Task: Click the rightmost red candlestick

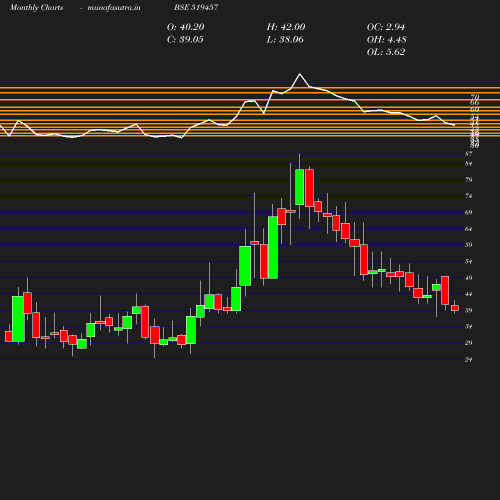Action: click(455, 308)
